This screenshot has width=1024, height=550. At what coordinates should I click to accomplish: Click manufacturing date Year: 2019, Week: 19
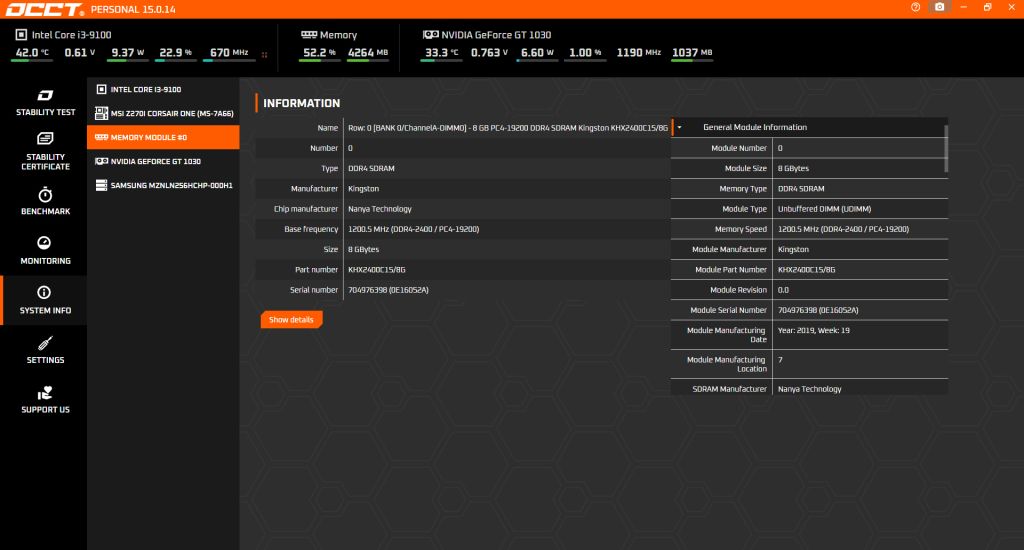pyautogui.click(x=813, y=331)
